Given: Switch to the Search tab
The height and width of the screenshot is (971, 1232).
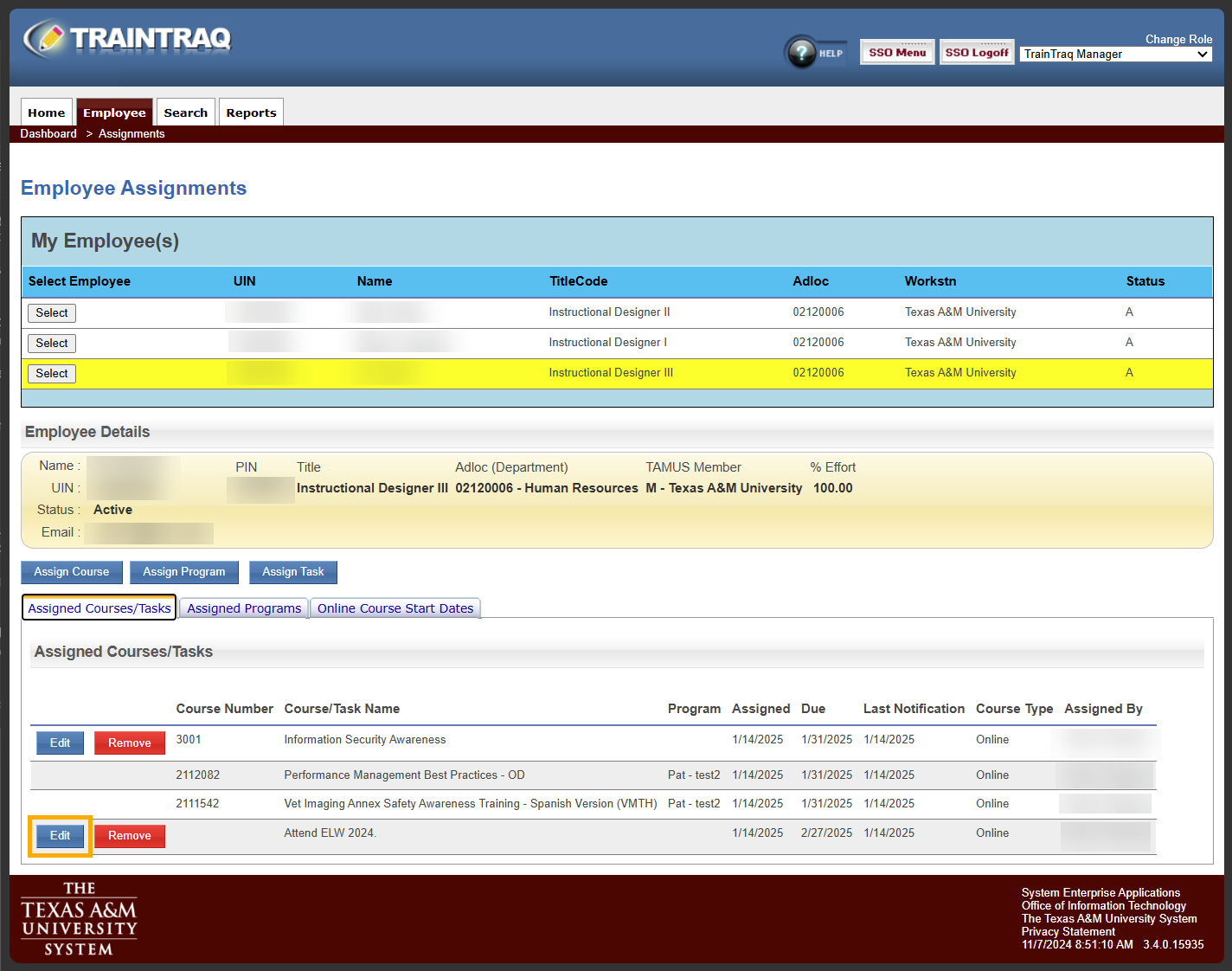Looking at the screenshot, I should pyautogui.click(x=185, y=113).
